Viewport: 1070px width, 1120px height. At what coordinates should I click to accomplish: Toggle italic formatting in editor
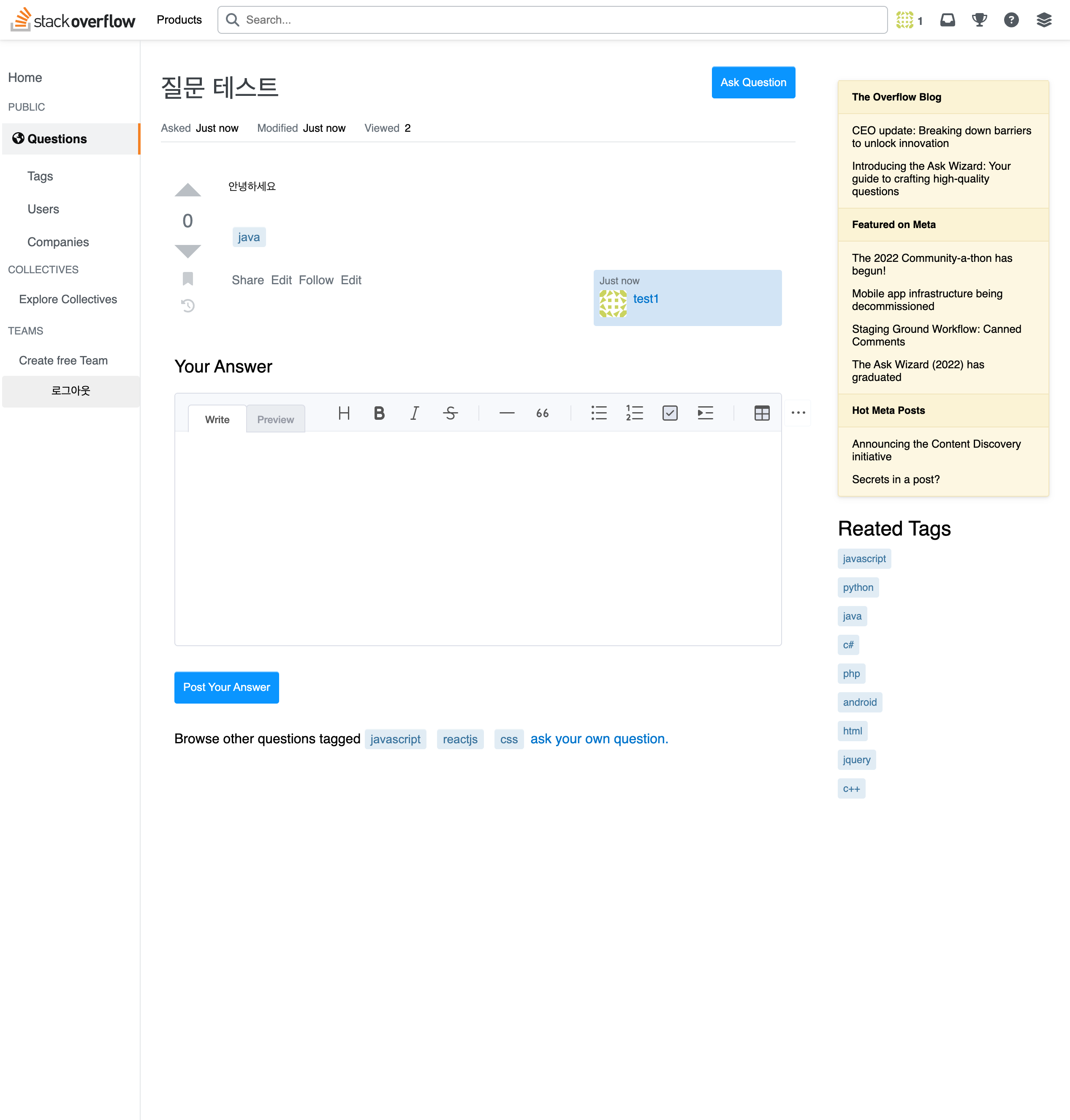tap(415, 413)
